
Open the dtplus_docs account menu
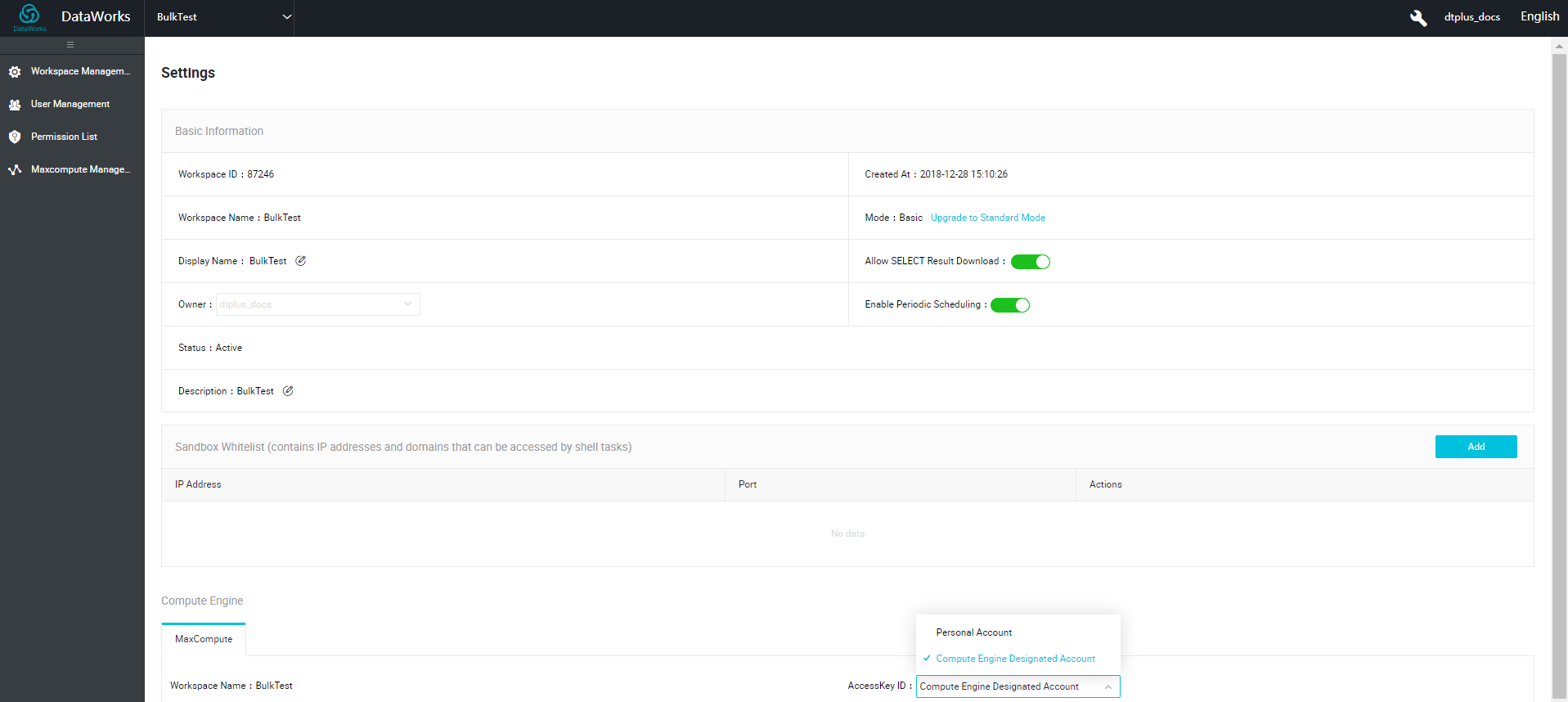1471,17
